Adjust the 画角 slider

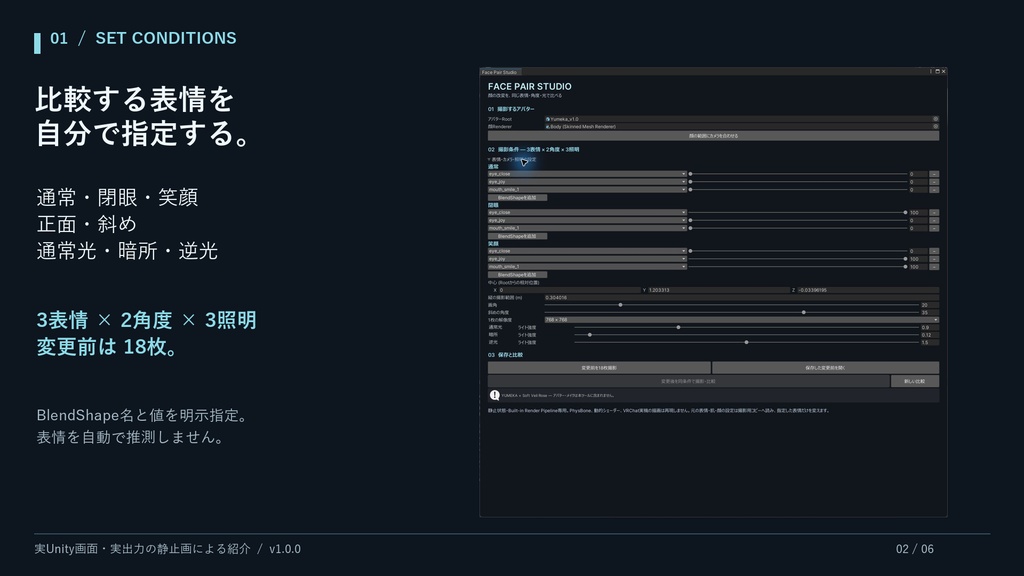pyautogui.click(x=731, y=305)
